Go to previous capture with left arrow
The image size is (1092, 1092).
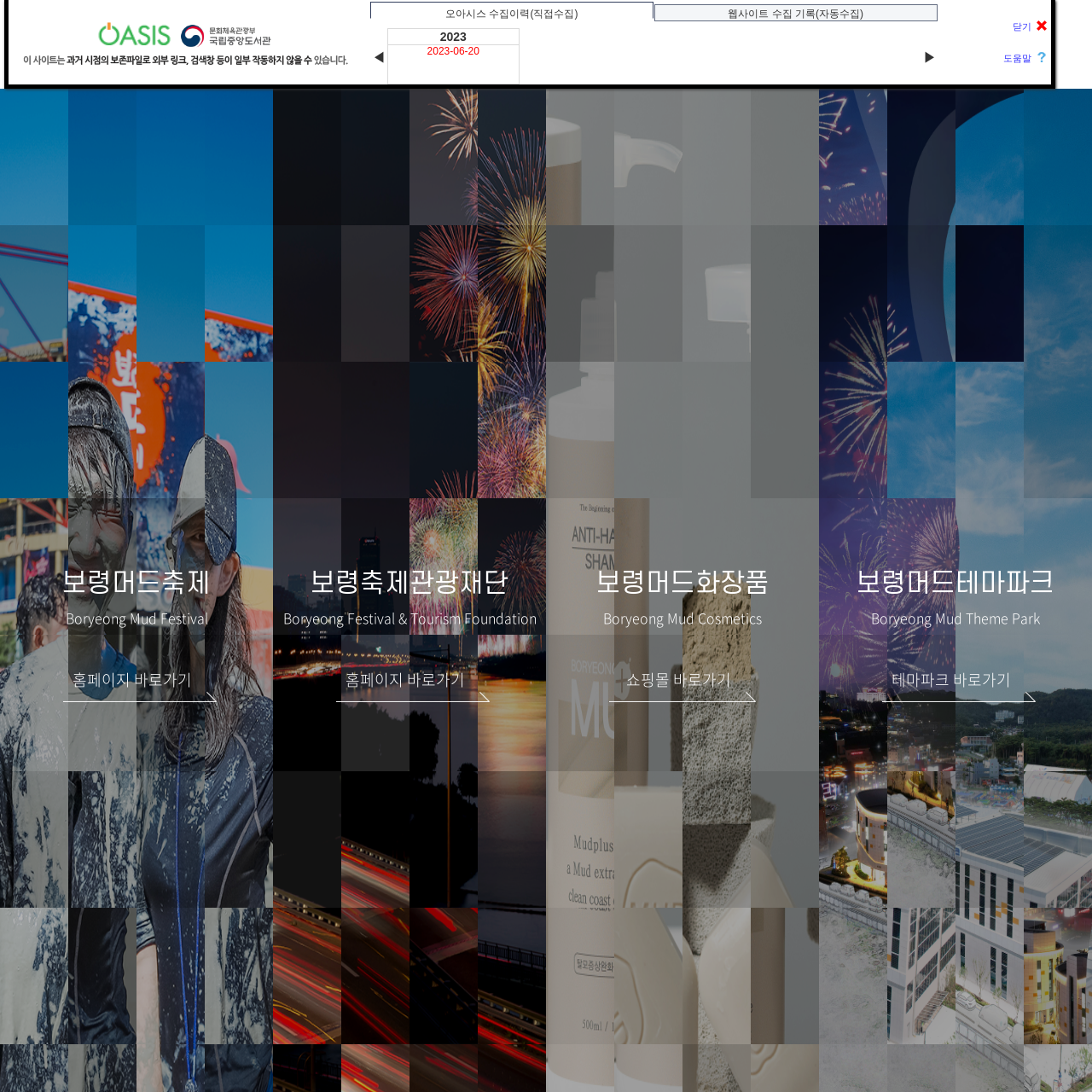[379, 57]
